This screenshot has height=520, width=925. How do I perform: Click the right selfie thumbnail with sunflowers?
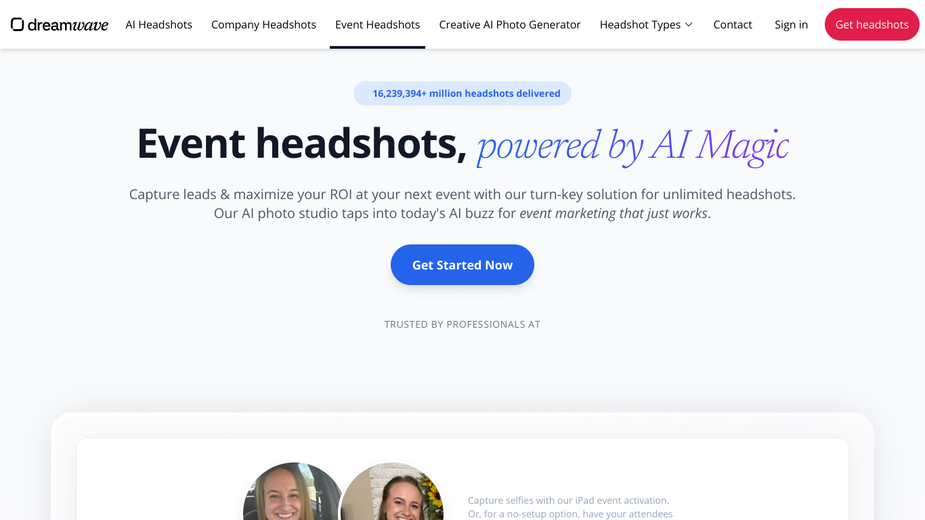pos(392,491)
